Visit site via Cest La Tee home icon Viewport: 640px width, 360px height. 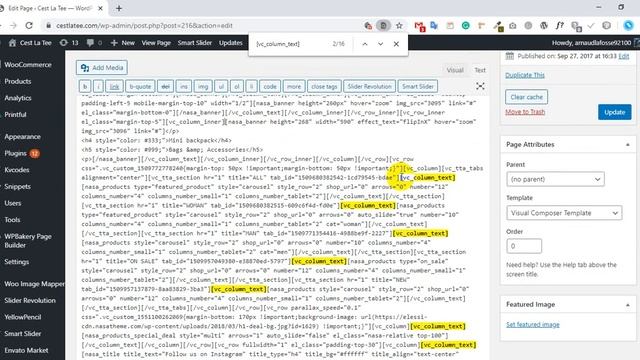click(31, 42)
